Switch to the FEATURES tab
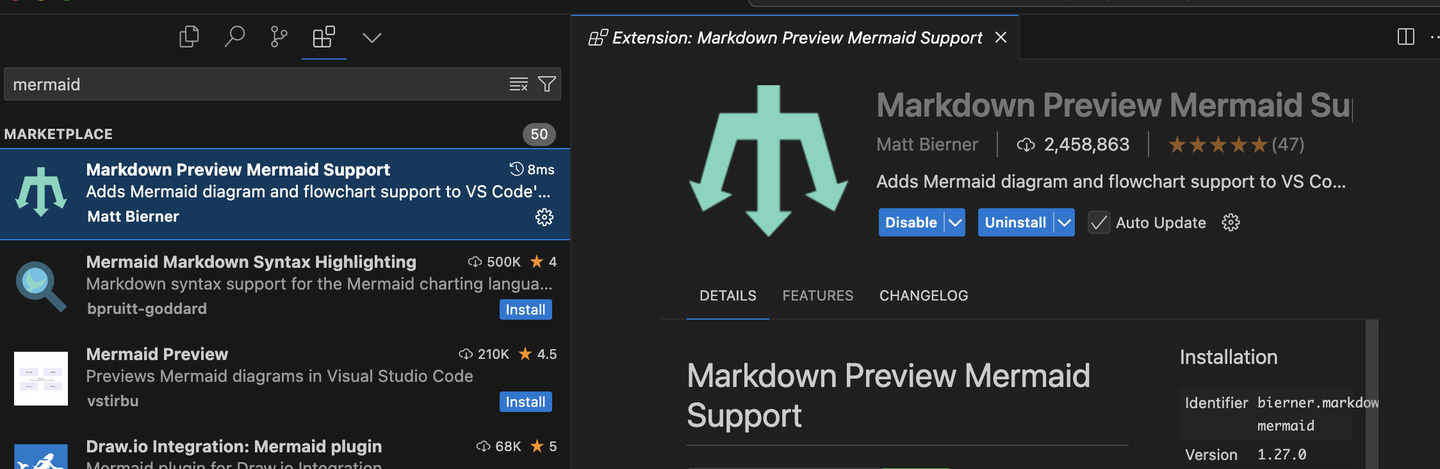 tap(817, 296)
